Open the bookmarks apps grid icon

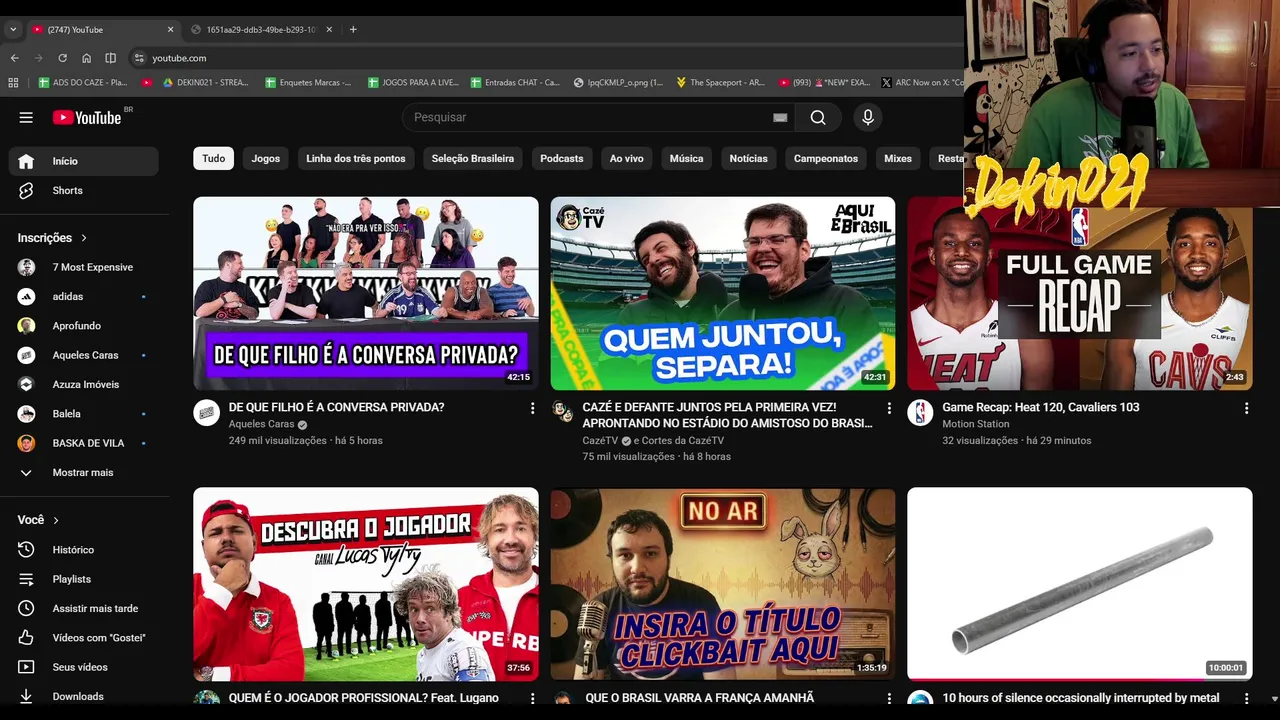click(13, 83)
